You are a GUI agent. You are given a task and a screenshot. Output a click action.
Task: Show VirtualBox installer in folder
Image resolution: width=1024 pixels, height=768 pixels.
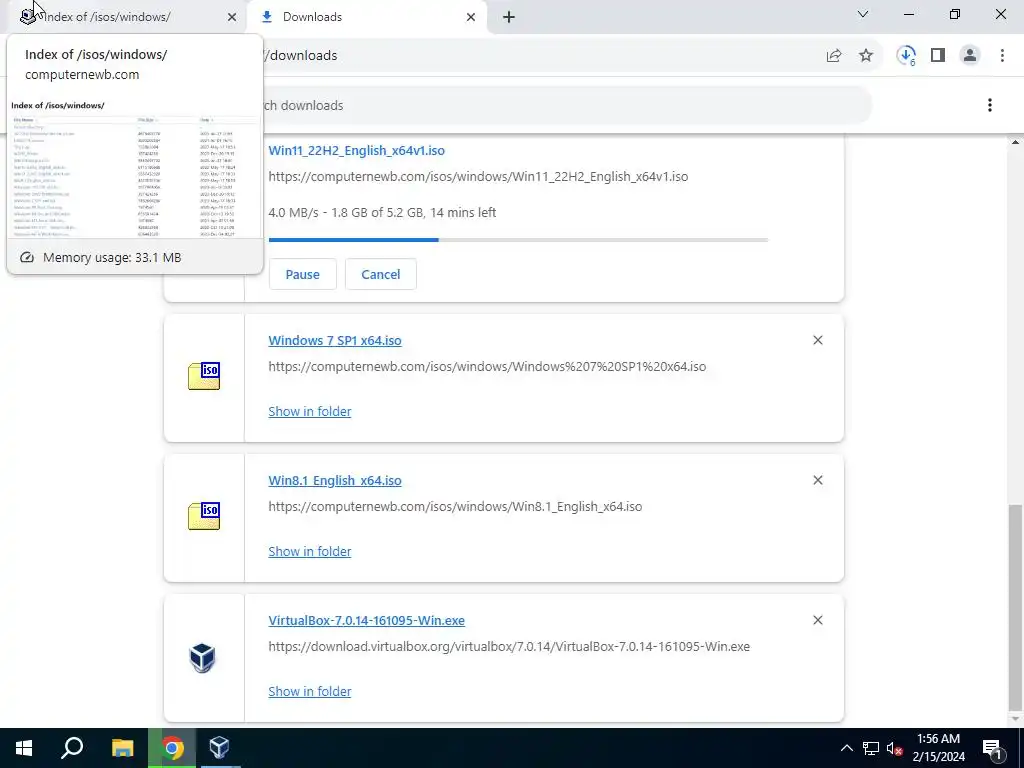310,691
